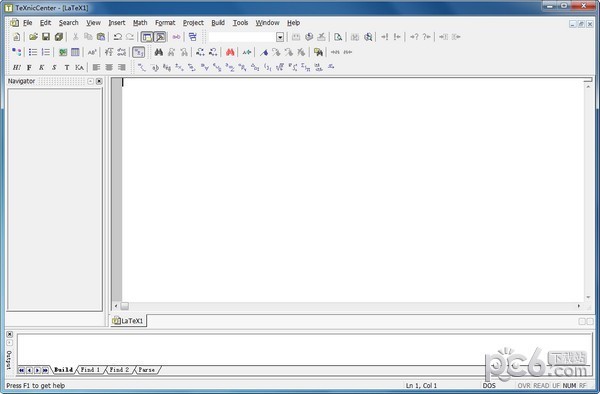600x394 pixels.
Task: Click the horizontal scrollbar thumb in the editor
Action: (125, 306)
